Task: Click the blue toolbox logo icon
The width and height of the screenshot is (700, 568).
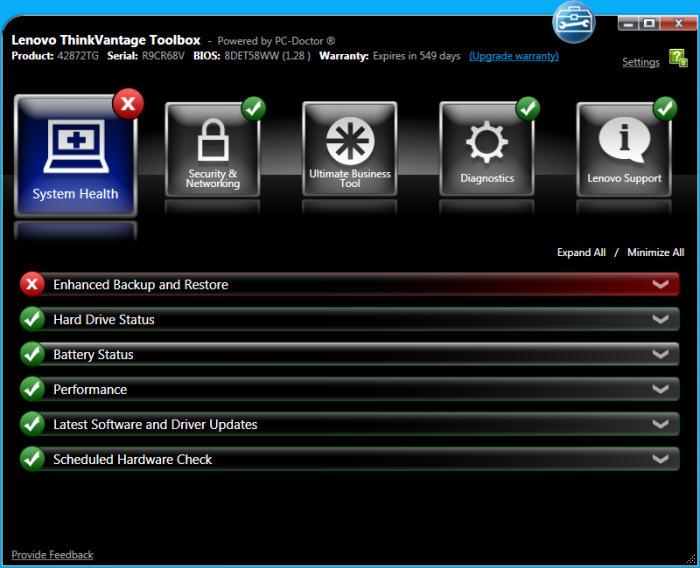Action: tap(574, 22)
